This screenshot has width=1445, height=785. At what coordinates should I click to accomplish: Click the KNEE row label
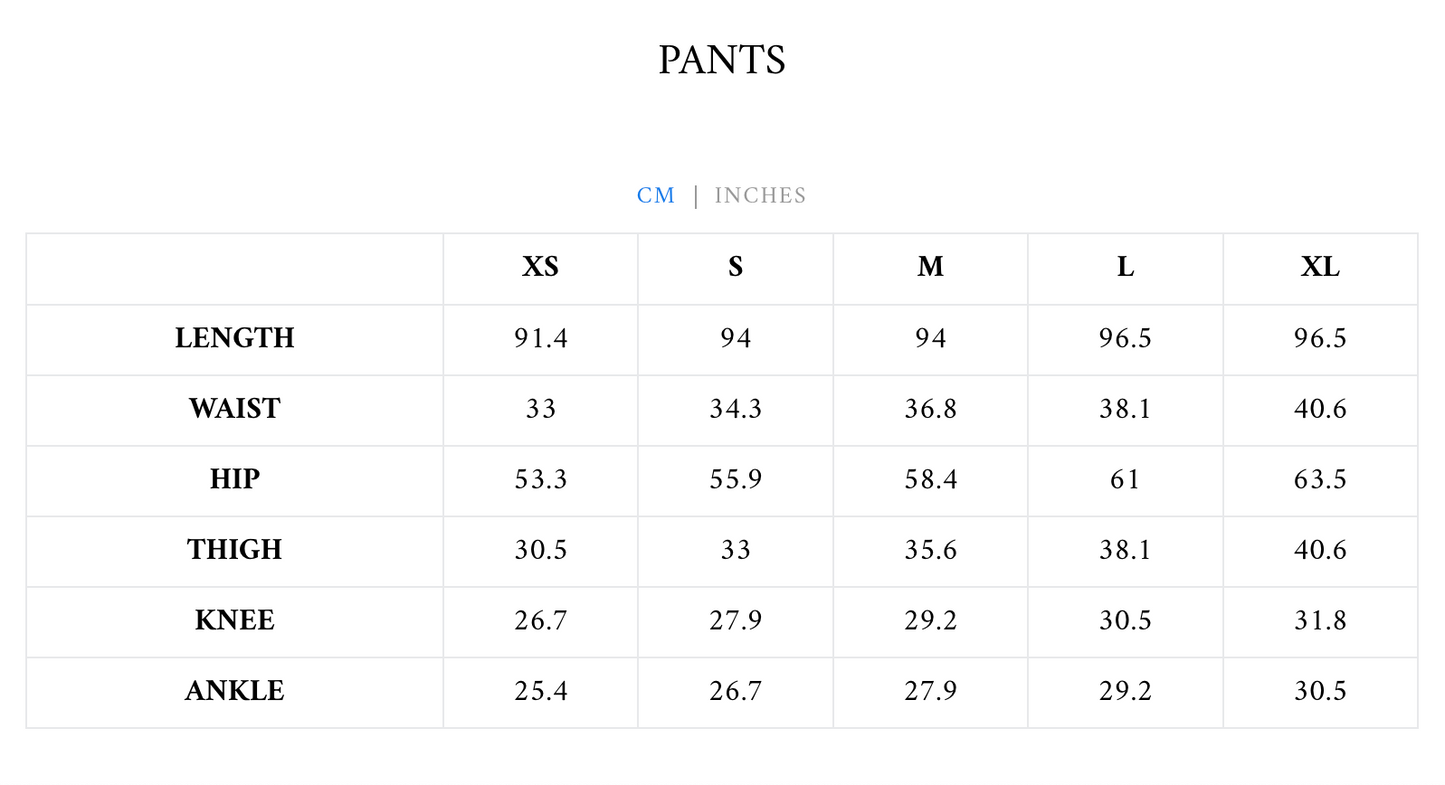coord(235,621)
